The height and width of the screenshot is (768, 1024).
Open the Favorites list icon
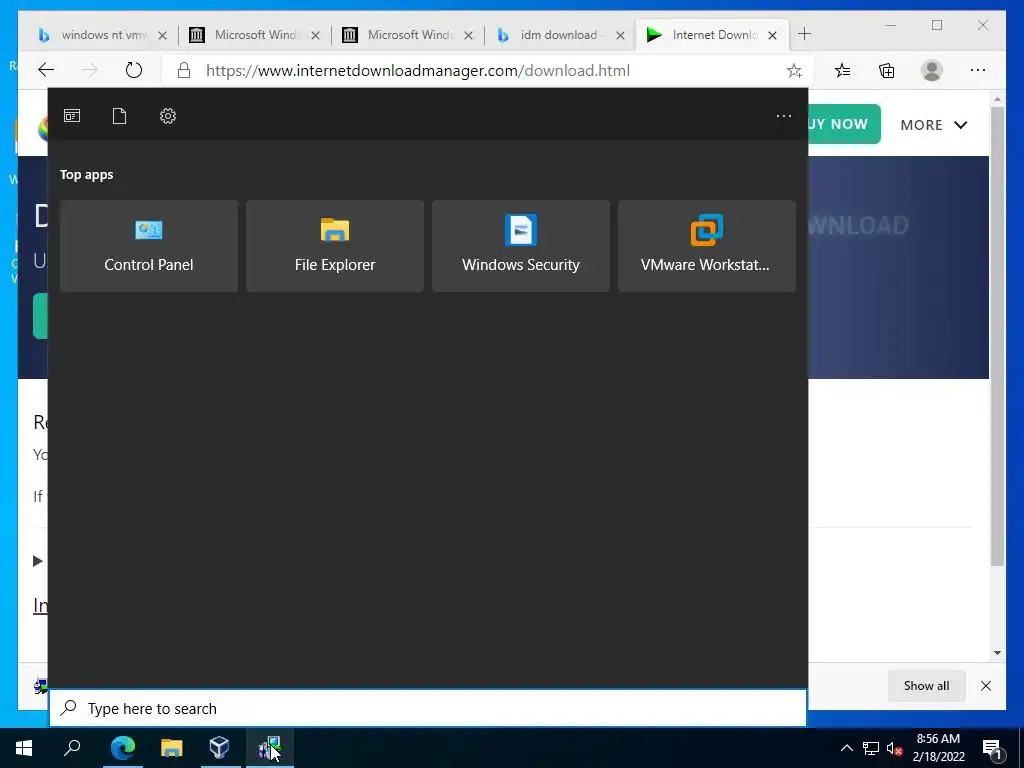point(842,71)
